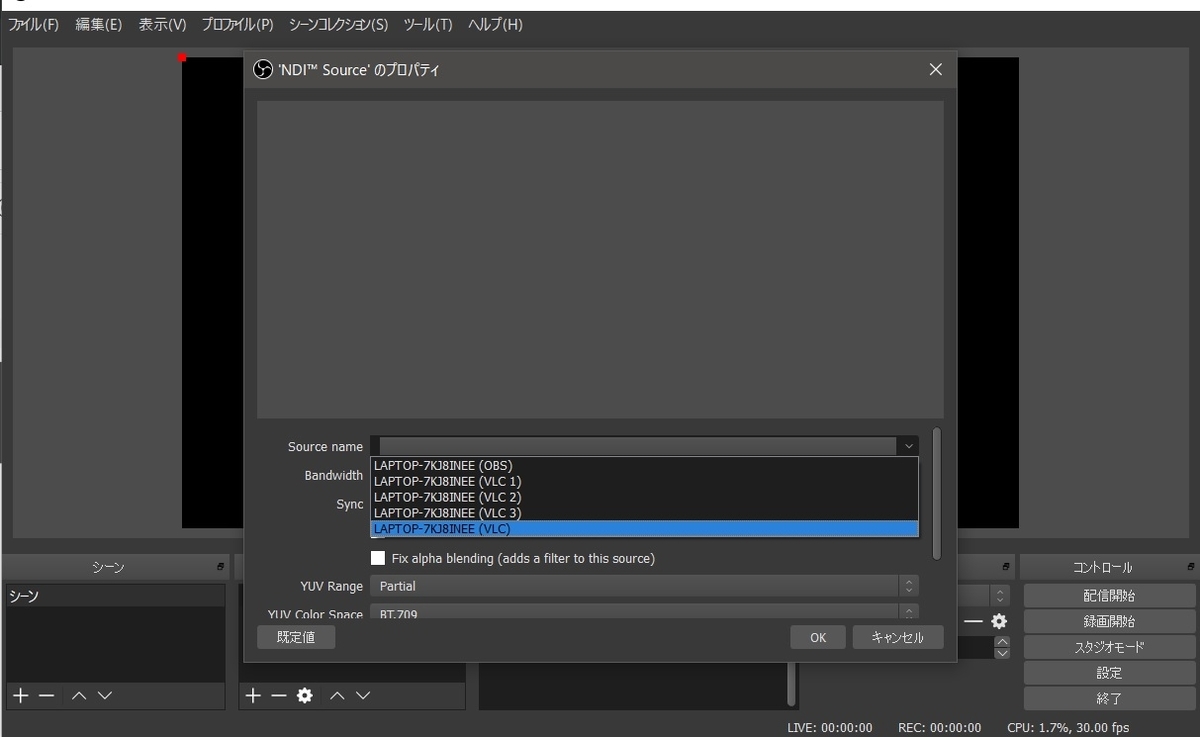The width and height of the screenshot is (1200, 737).
Task: Remove source with minus icon
Action: coord(279,695)
